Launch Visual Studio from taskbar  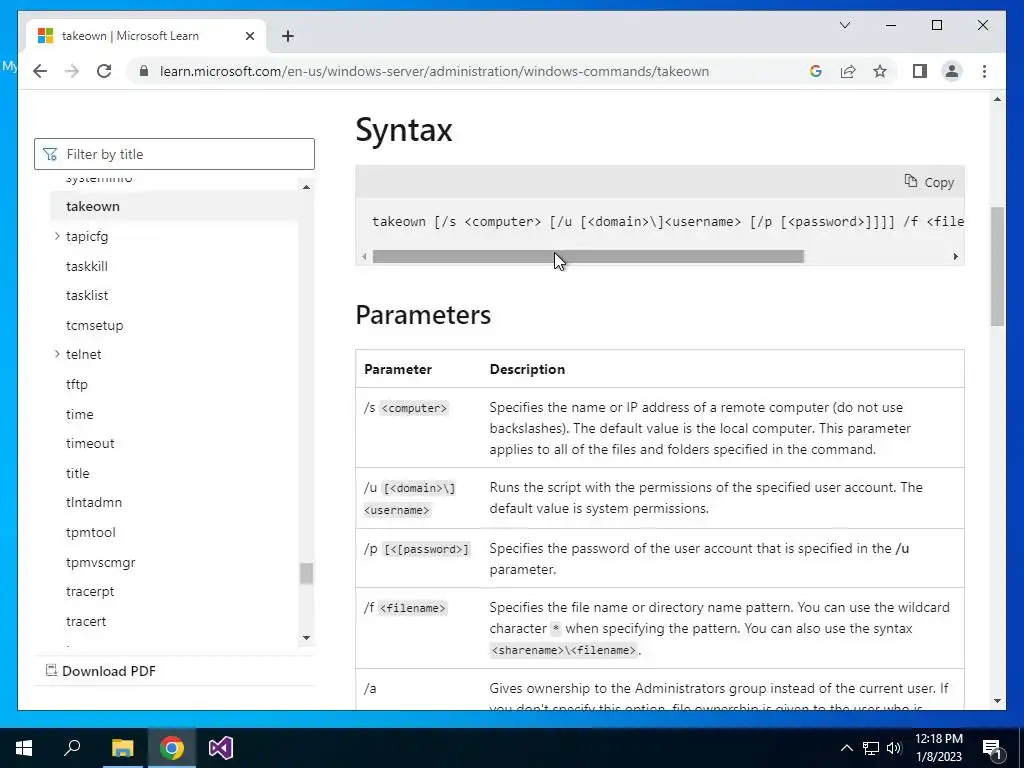pyautogui.click(x=221, y=748)
